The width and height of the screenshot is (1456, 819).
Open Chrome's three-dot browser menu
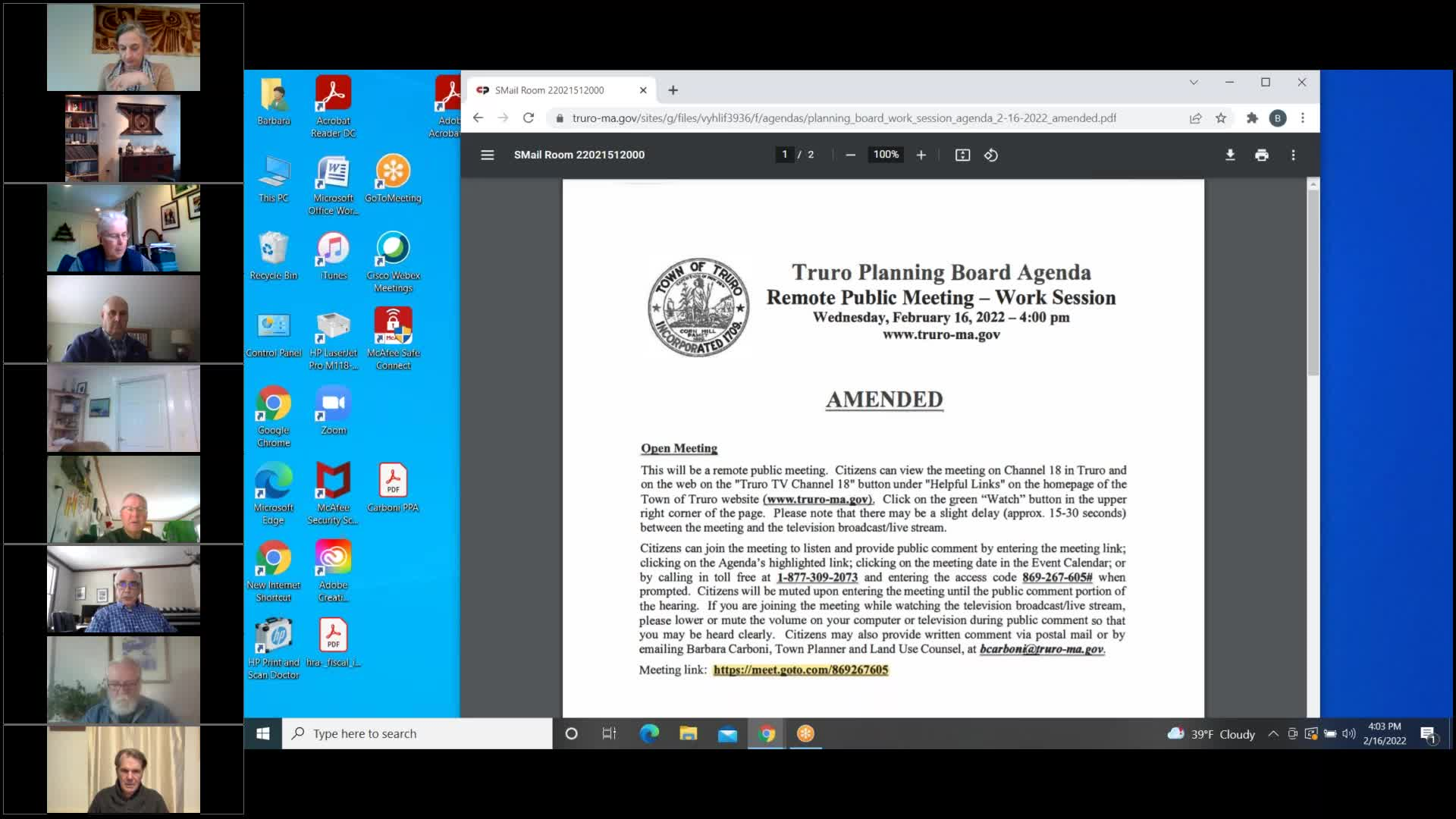coord(1303,118)
